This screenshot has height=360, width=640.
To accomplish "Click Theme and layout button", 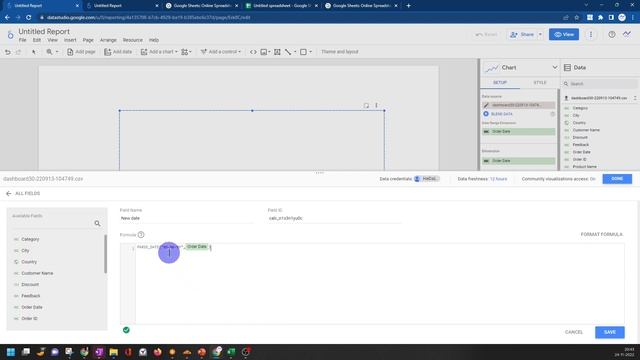I will click(340, 52).
